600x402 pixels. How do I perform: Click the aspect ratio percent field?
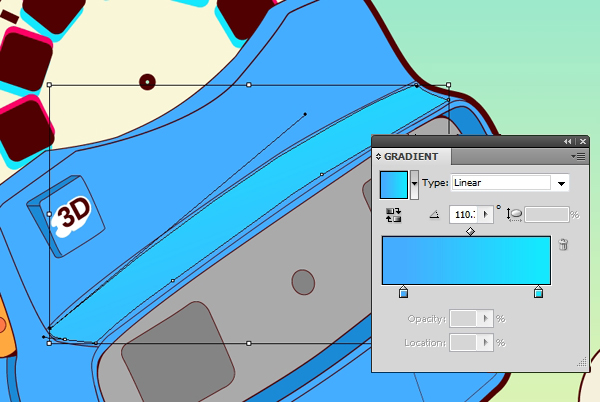546,215
